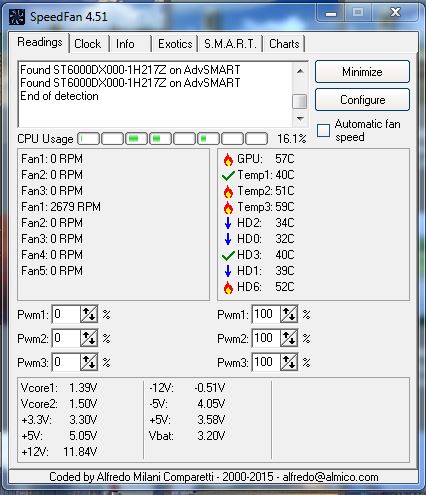Click the 'End of detection' log line
The height and width of the screenshot is (495, 426).
(59, 96)
